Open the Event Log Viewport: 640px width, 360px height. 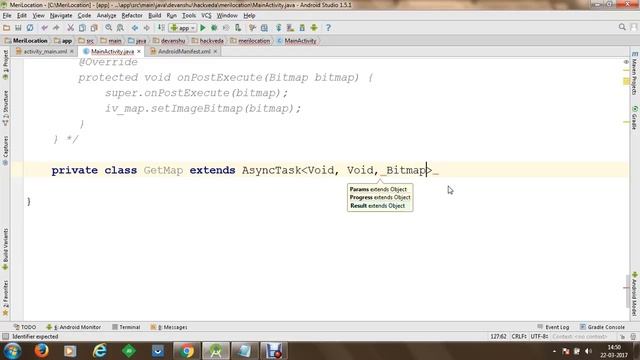[x=553, y=327]
